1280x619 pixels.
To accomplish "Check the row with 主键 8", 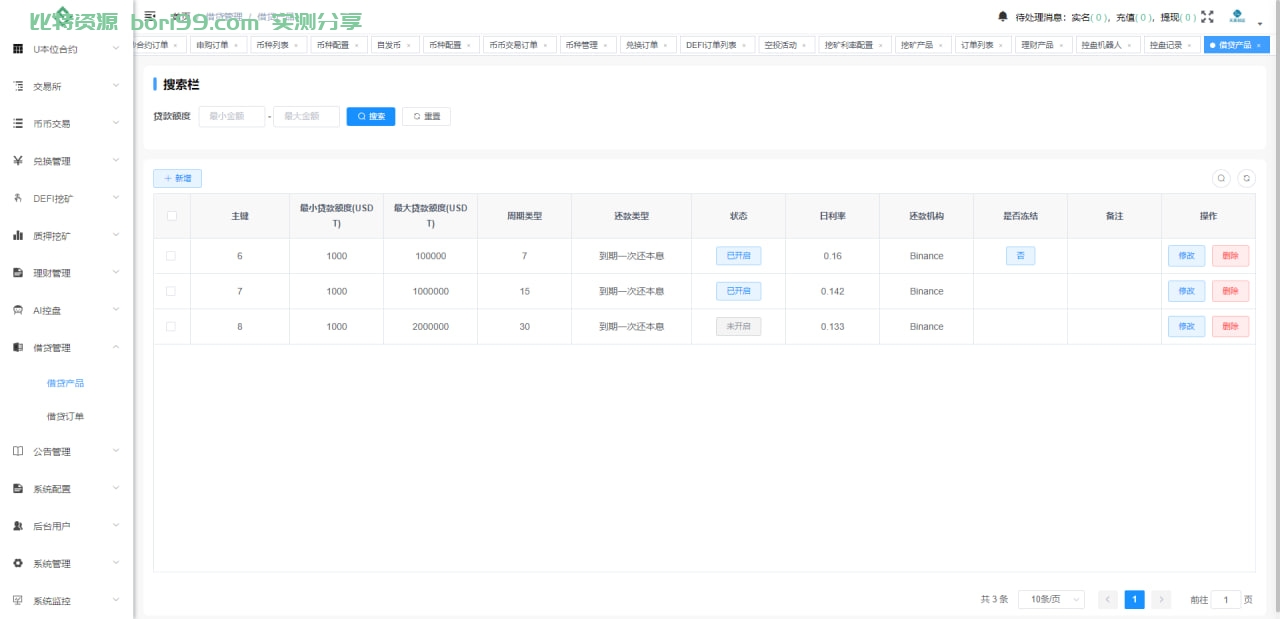I will tap(170, 326).
